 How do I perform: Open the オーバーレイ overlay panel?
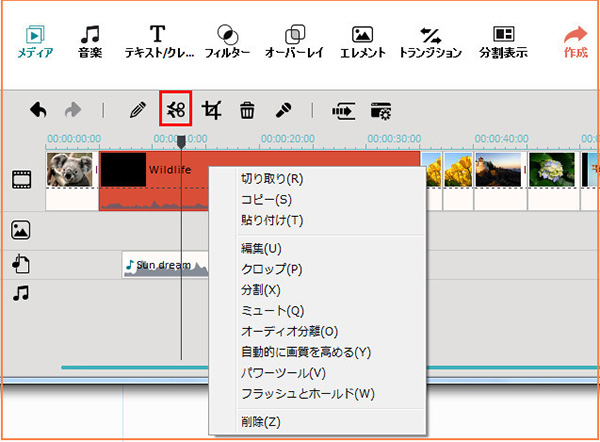[x=295, y=42]
